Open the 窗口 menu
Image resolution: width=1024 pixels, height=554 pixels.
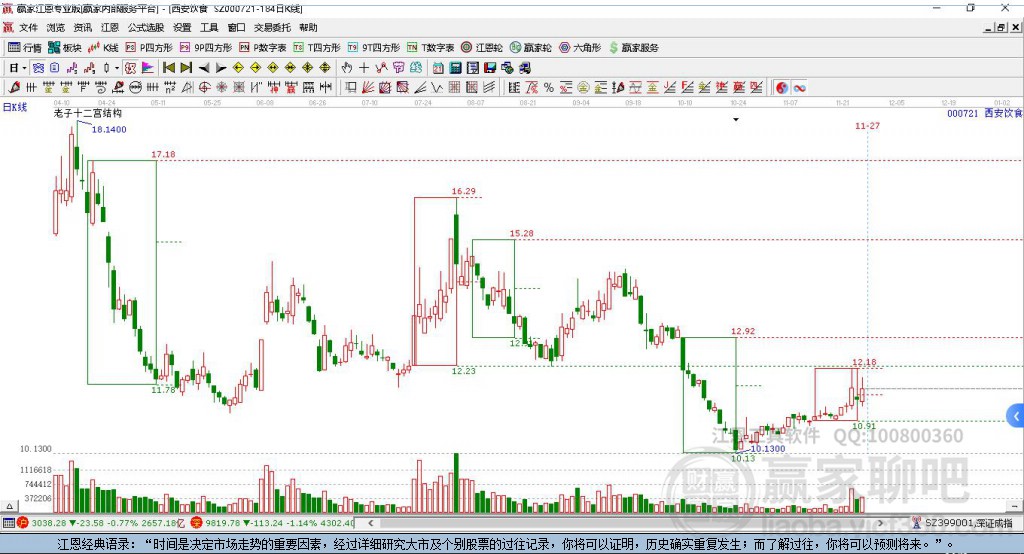tap(236, 27)
